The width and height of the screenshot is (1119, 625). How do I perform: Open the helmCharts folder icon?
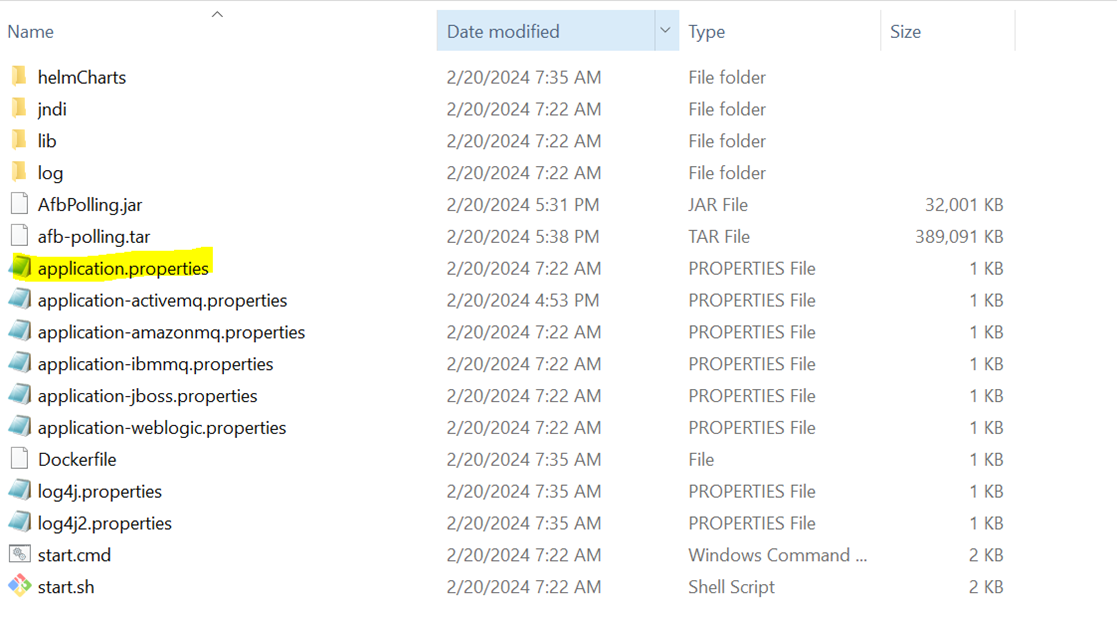tap(21, 77)
